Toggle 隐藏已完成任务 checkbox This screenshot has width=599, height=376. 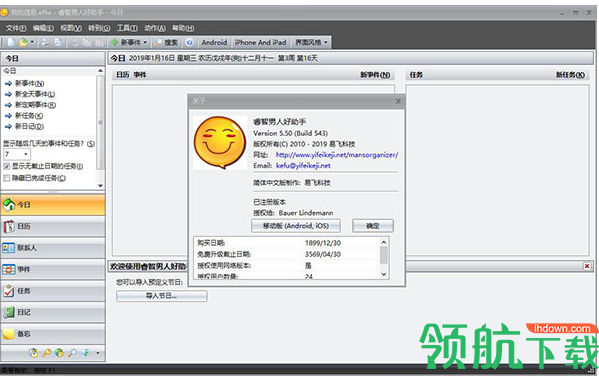6,178
